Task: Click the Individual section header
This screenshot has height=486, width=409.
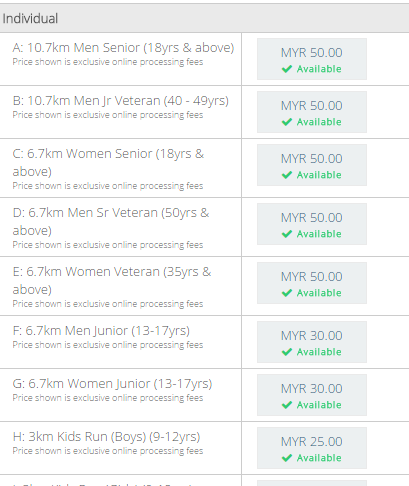Action: click(204, 18)
